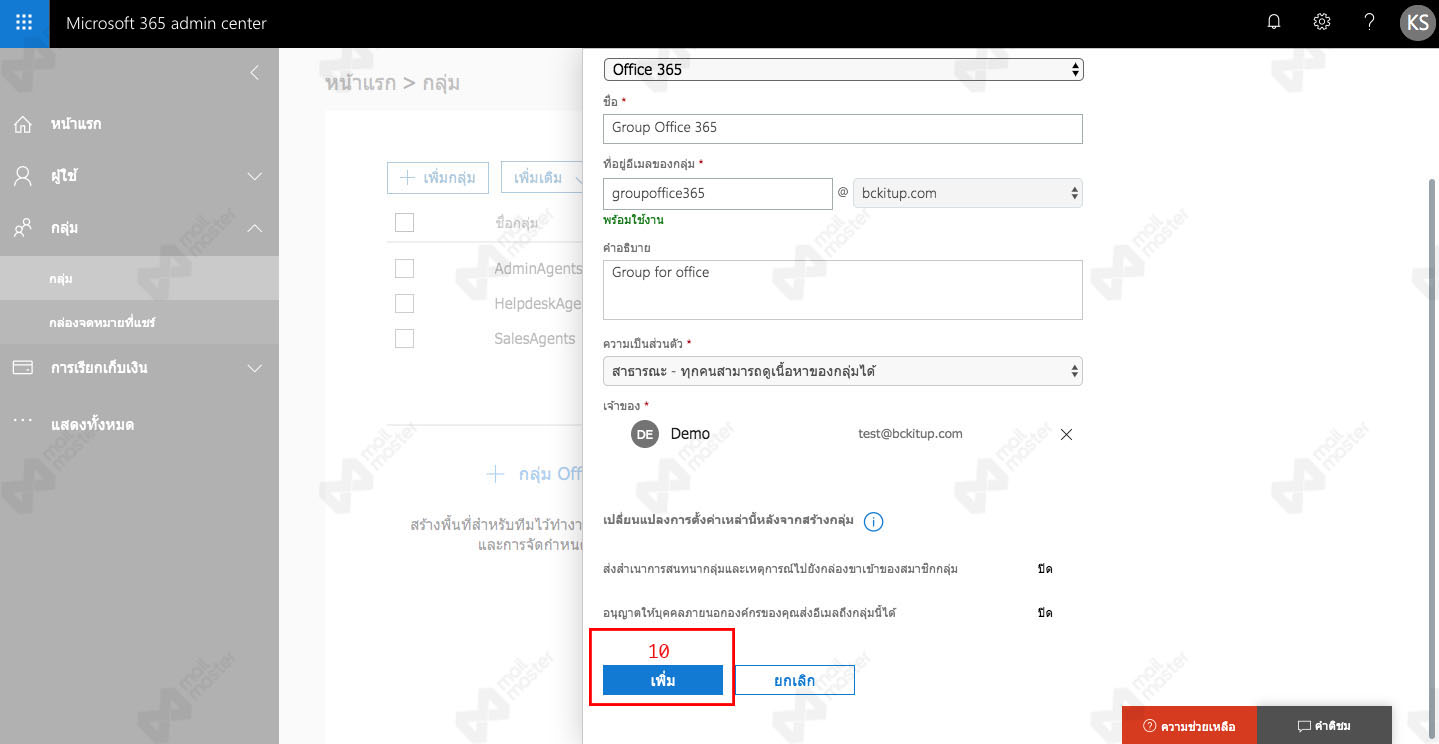Collapse the กลุ่ม menu chevron
Screen dimensions: 1439x744
pos(255,228)
